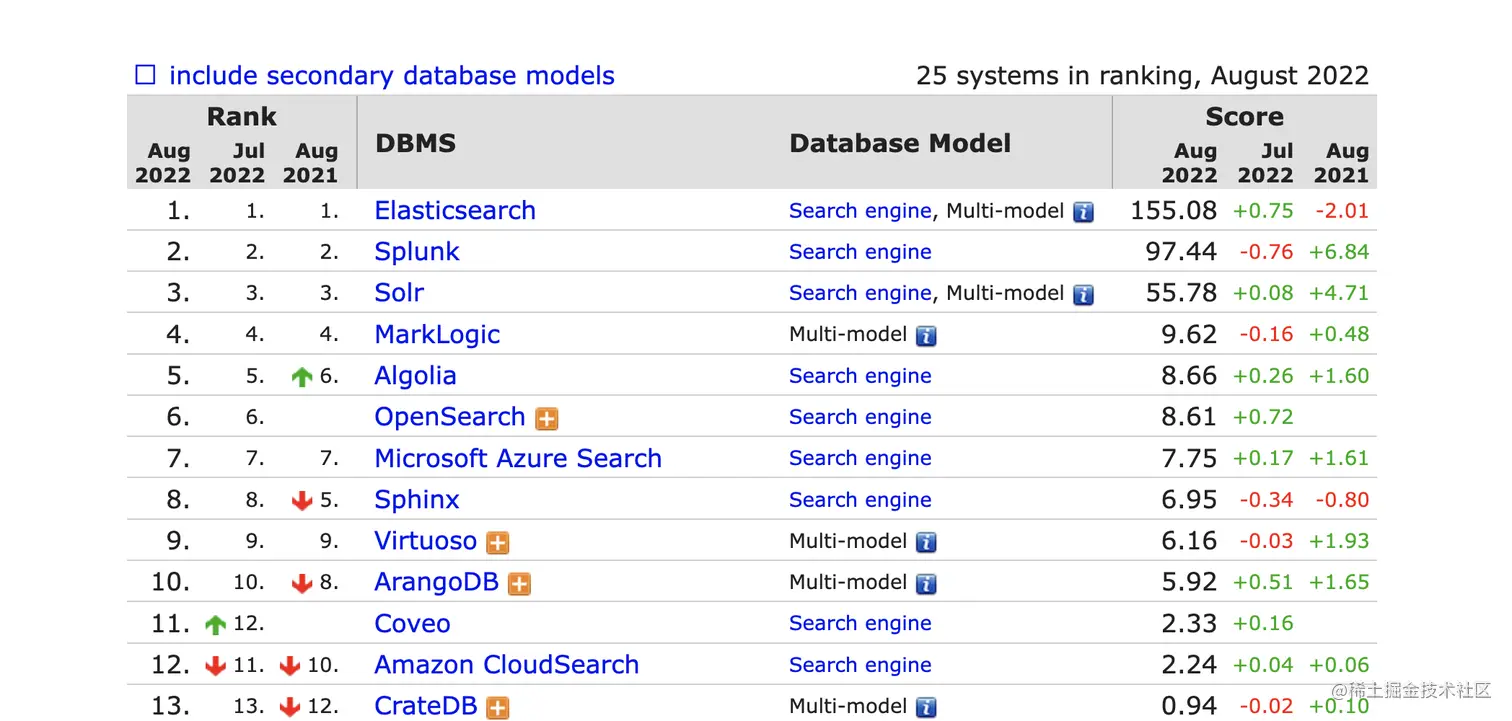Open the Sphinx DBMS link

[417, 500]
